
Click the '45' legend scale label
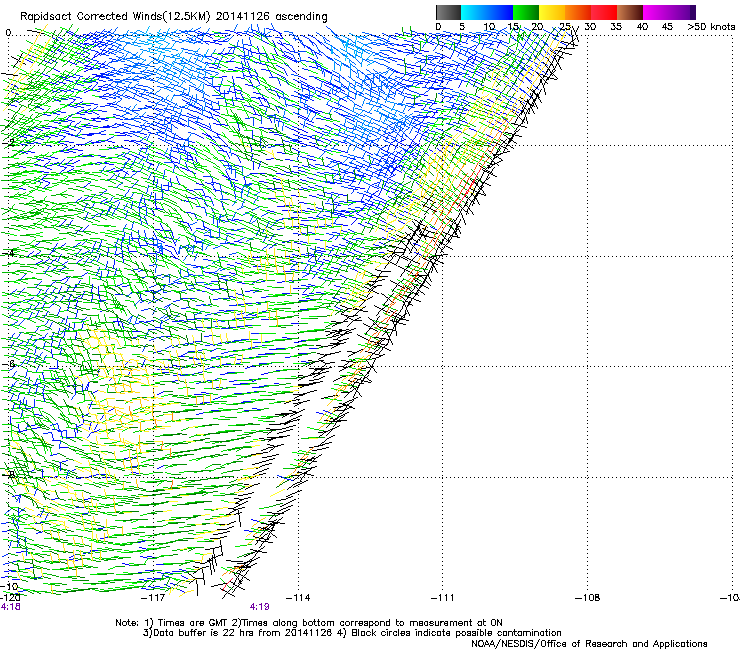click(x=667, y=27)
